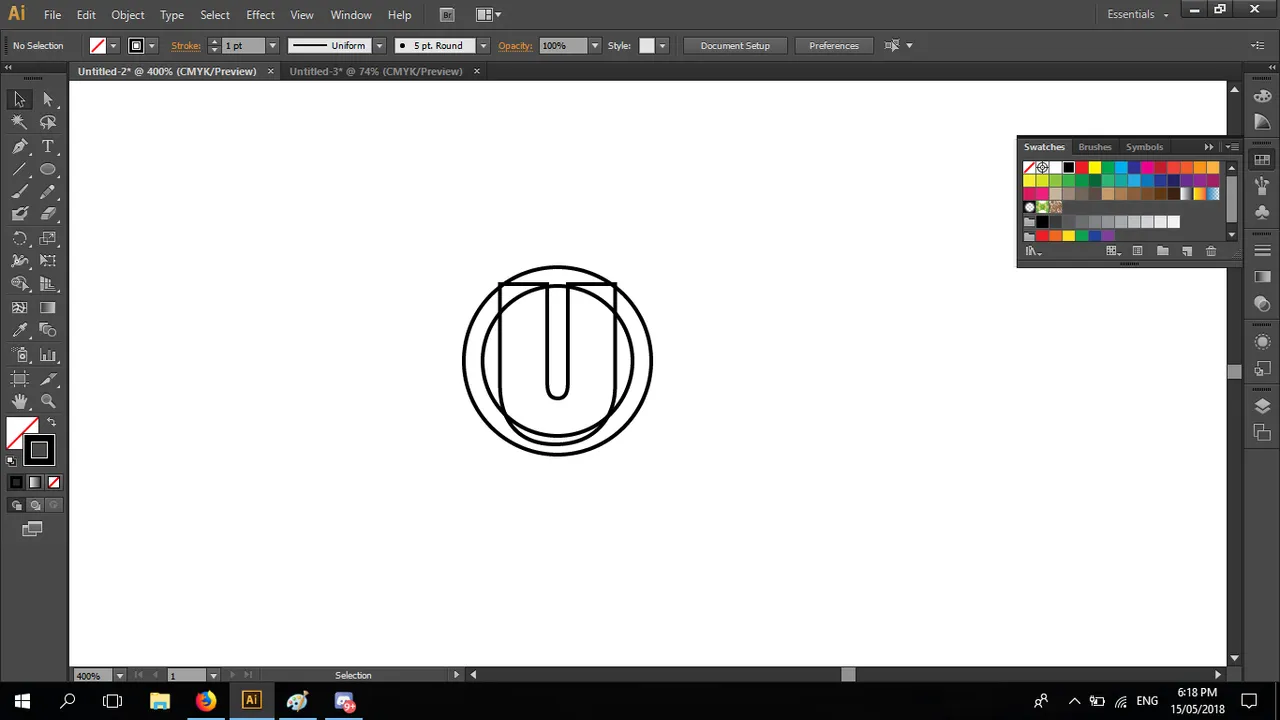Viewport: 1280px width, 720px height.
Task: Select the Type tool
Action: pyautogui.click(x=48, y=146)
